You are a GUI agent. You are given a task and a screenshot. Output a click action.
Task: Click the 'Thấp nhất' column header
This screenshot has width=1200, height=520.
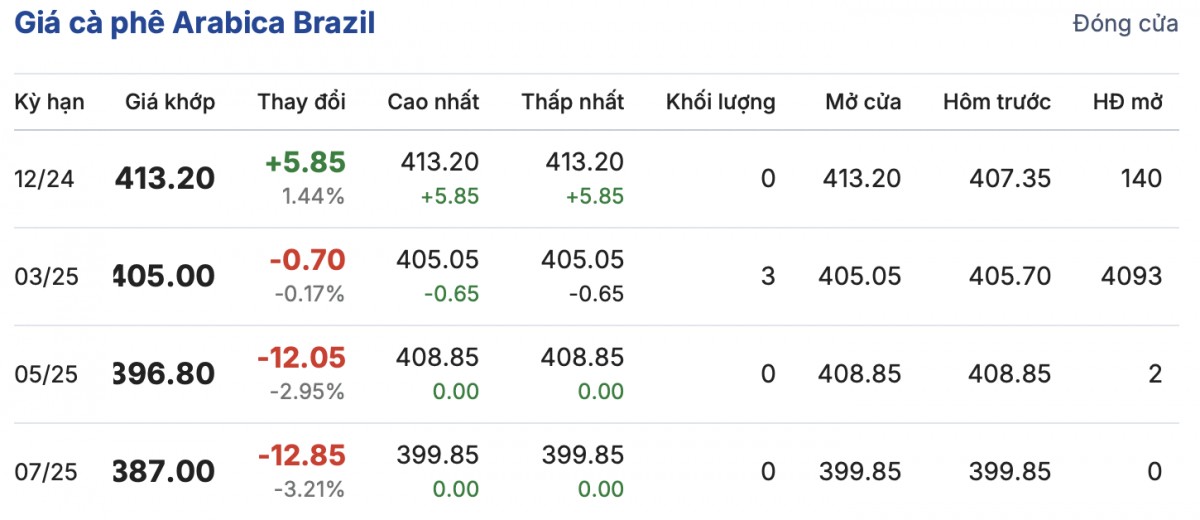point(572,102)
